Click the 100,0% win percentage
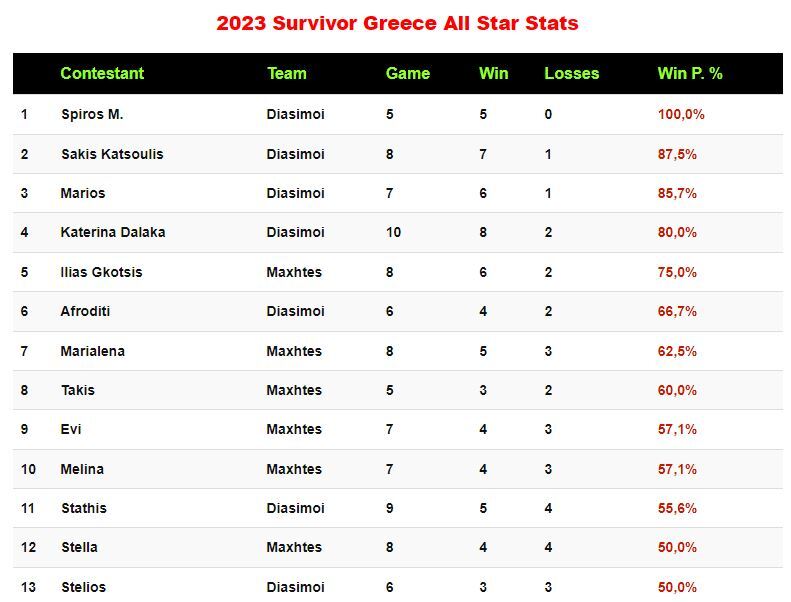791x602 pixels. pyautogui.click(x=681, y=114)
